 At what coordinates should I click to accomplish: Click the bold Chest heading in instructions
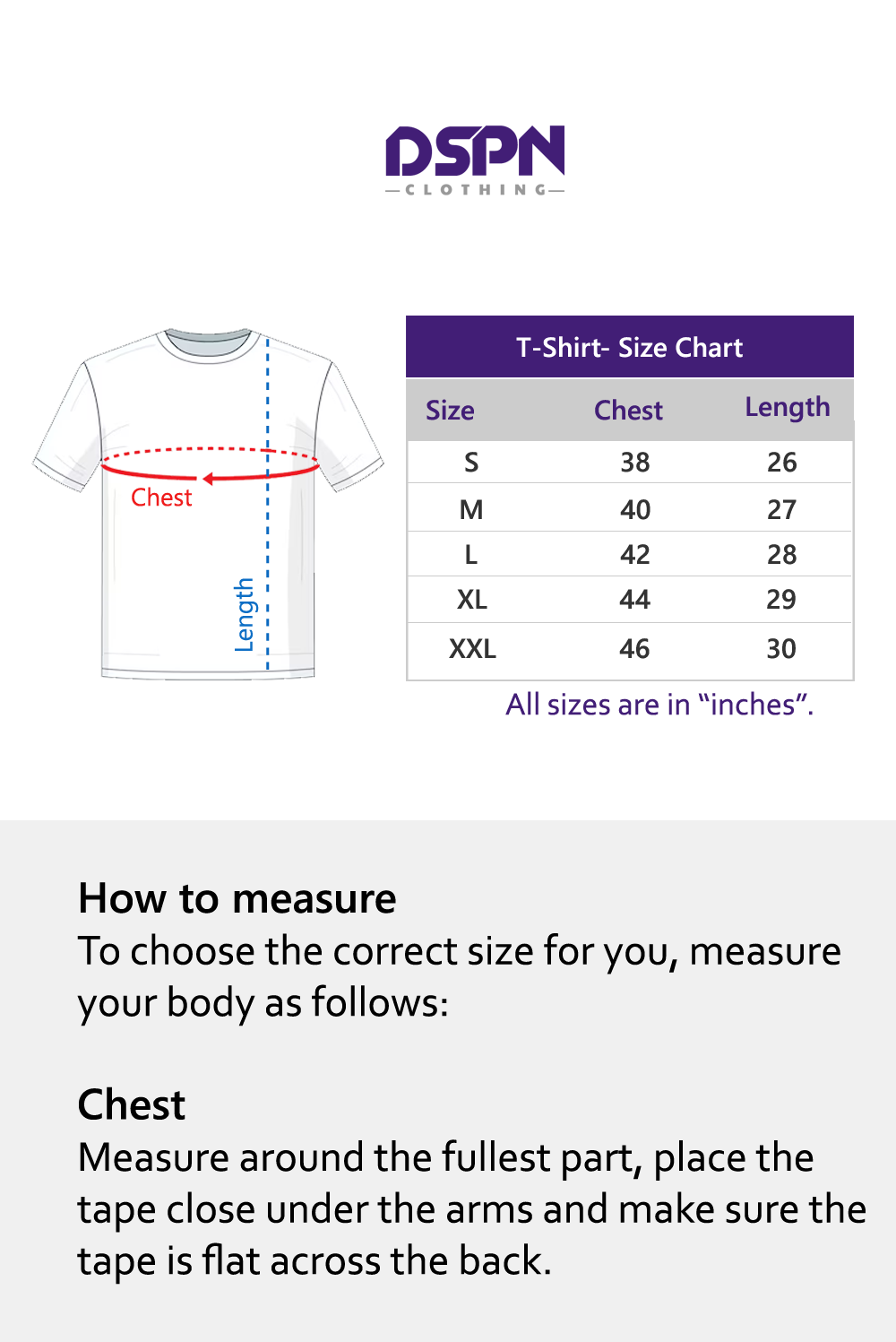tap(132, 1104)
